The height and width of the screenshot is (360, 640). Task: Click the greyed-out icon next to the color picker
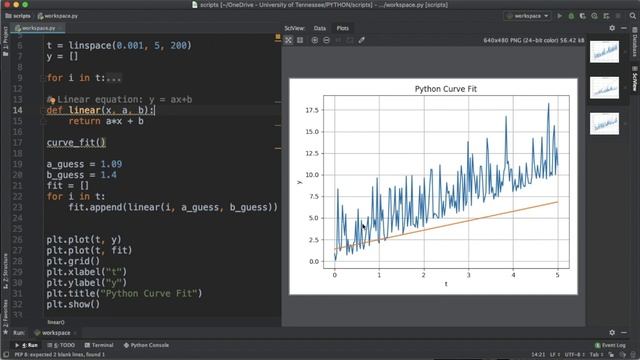[350, 40]
